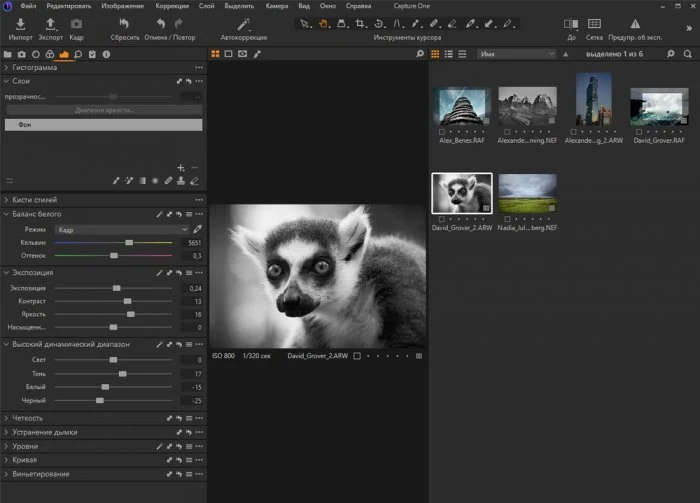Open Camera (Камера) menu
The height and width of the screenshot is (503, 700).
277,6
